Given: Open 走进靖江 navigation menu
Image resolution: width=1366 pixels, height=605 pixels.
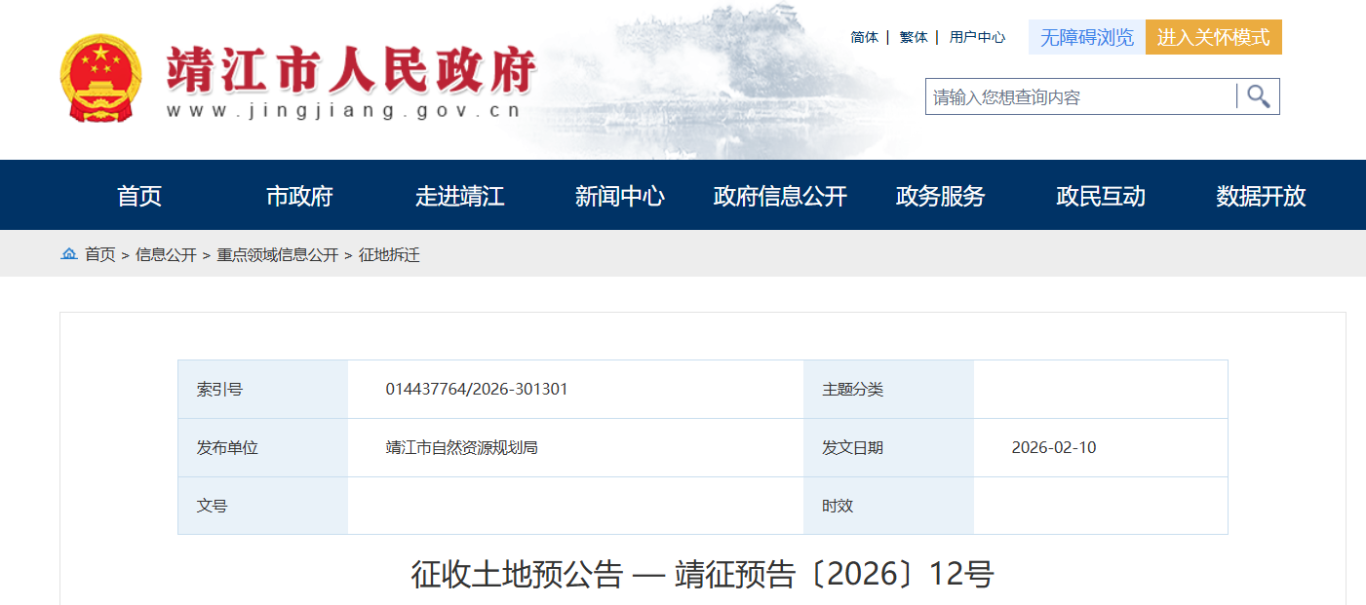Looking at the screenshot, I should coord(459,196).
